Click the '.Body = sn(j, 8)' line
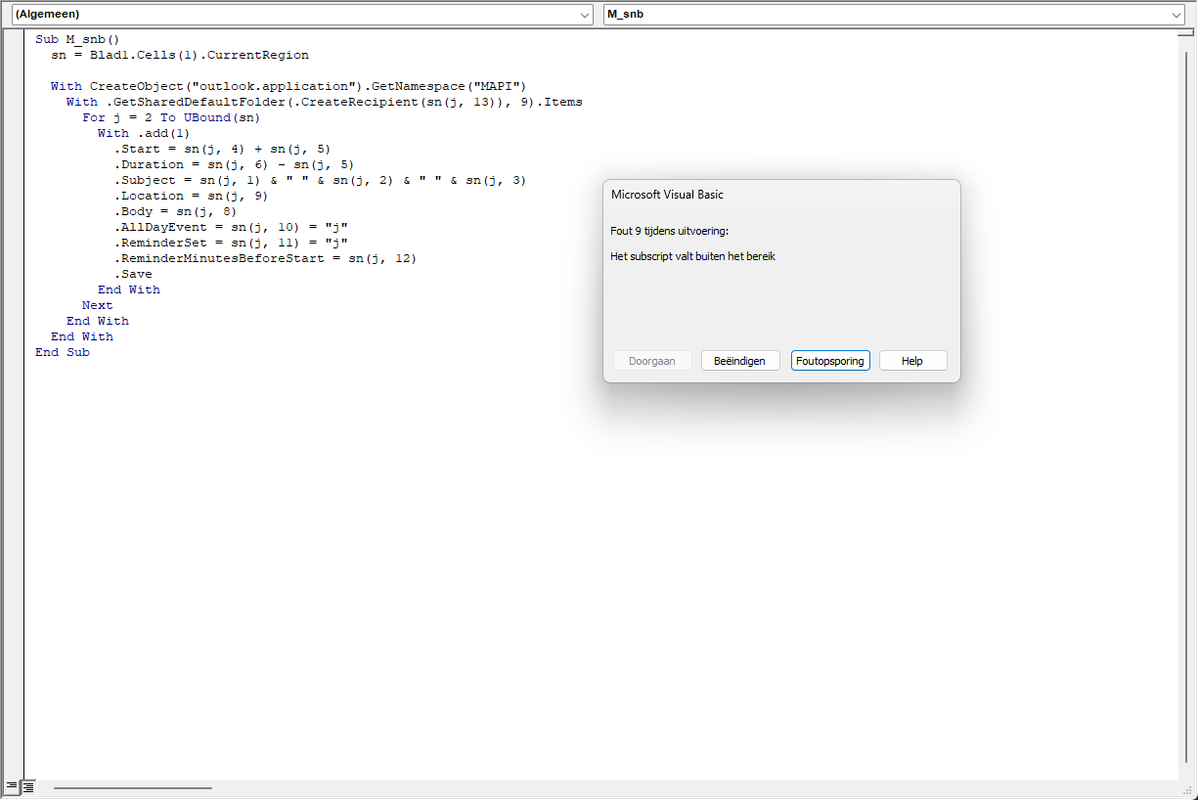Viewport: 1198px width, 800px height. pos(176,212)
